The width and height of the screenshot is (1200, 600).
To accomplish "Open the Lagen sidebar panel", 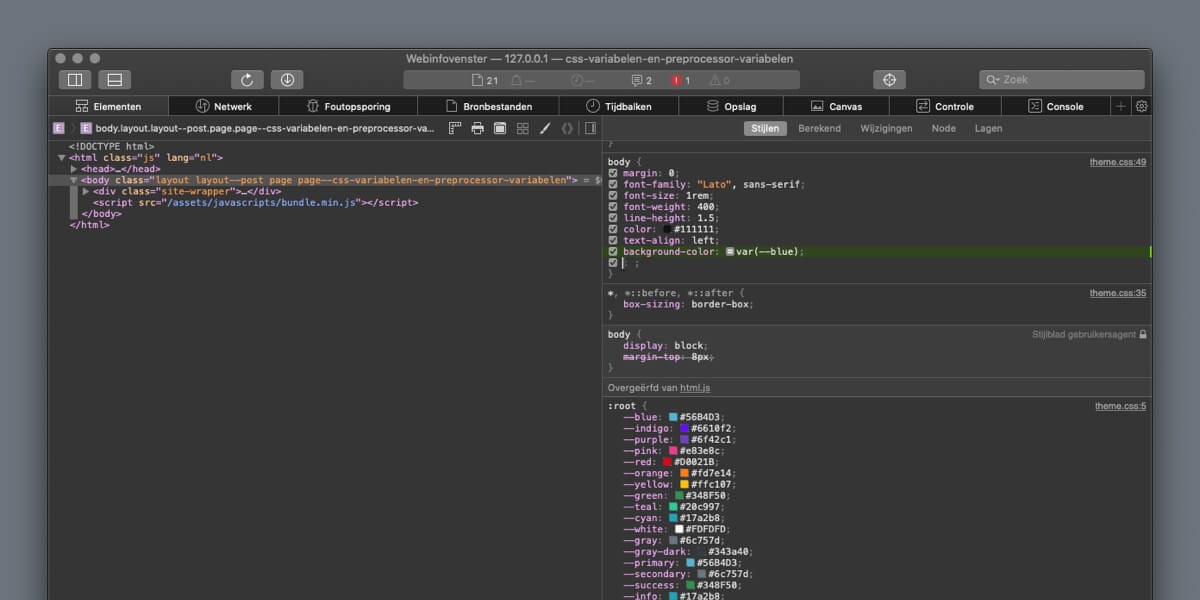I will point(988,128).
